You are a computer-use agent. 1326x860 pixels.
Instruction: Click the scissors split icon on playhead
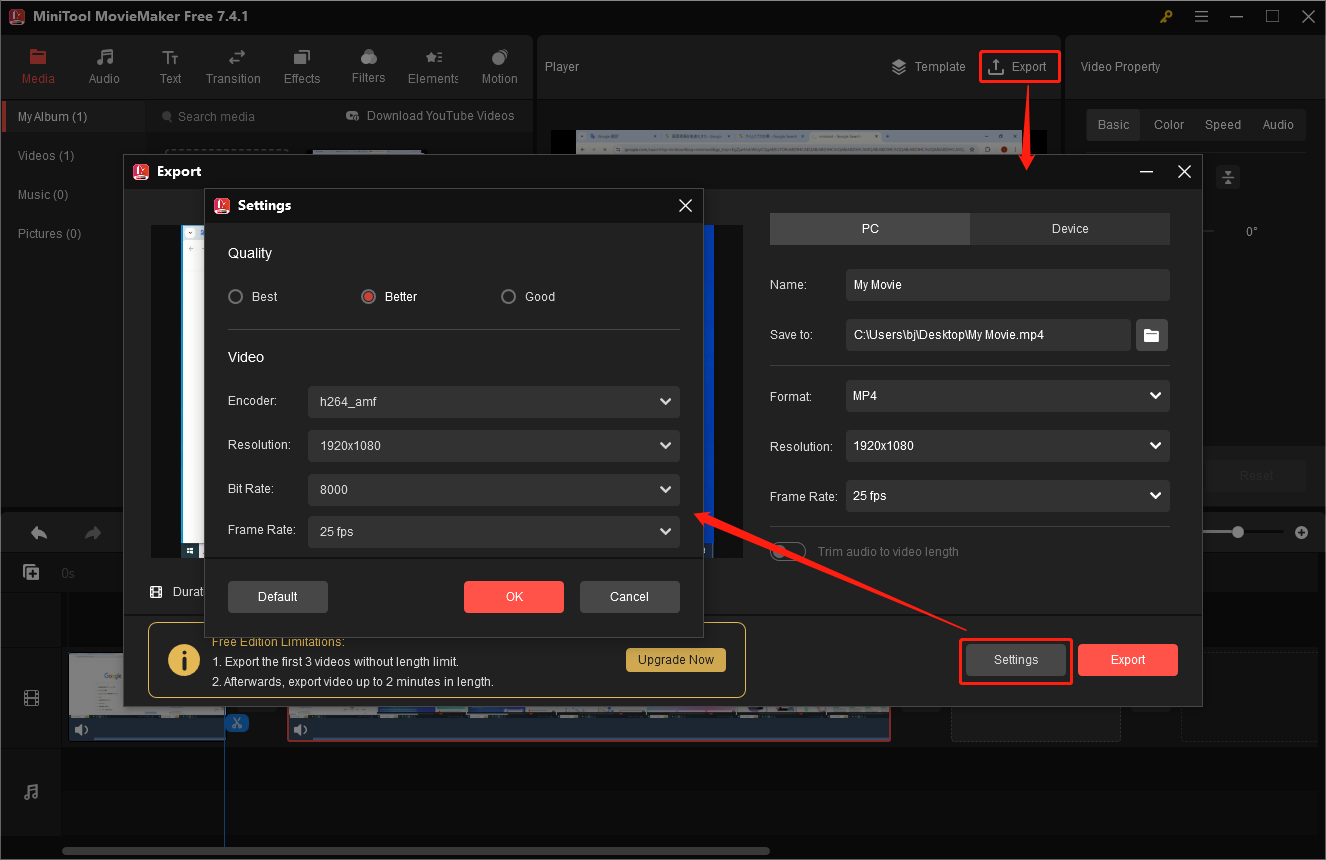click(237, 723)
